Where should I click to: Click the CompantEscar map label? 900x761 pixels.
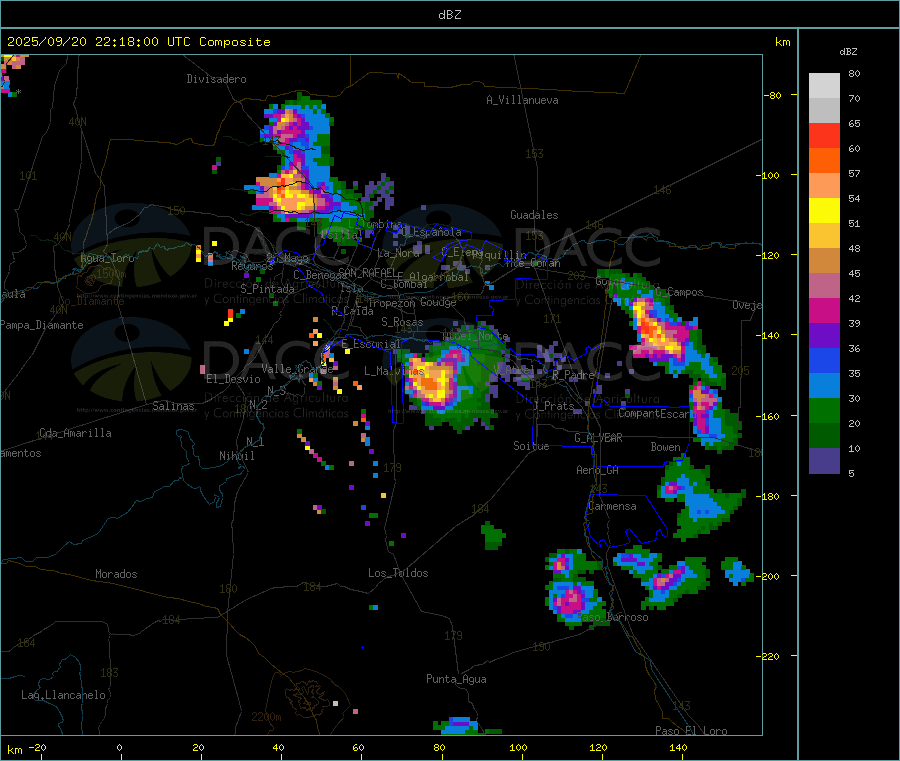[655, 413]
